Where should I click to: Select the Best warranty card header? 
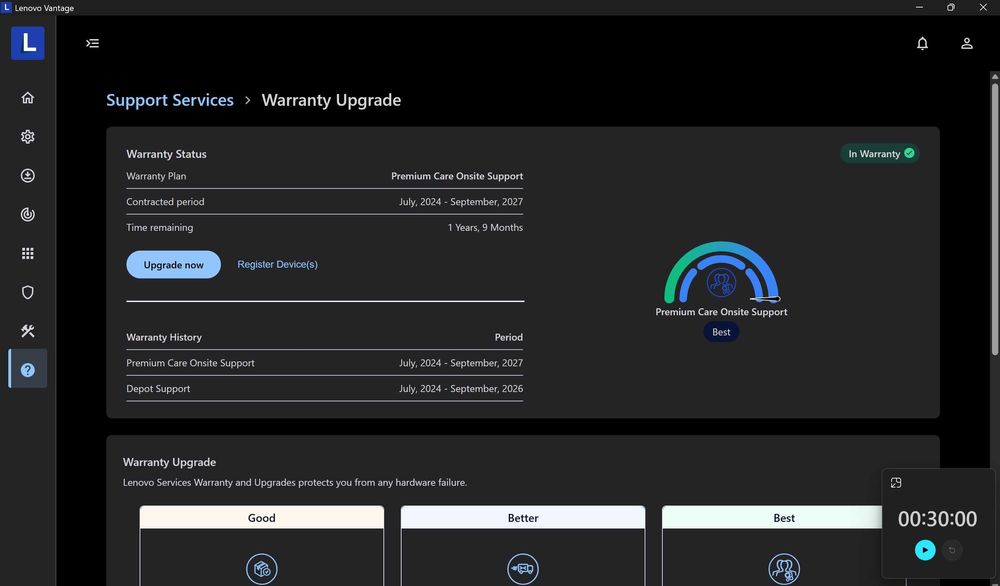784,518
